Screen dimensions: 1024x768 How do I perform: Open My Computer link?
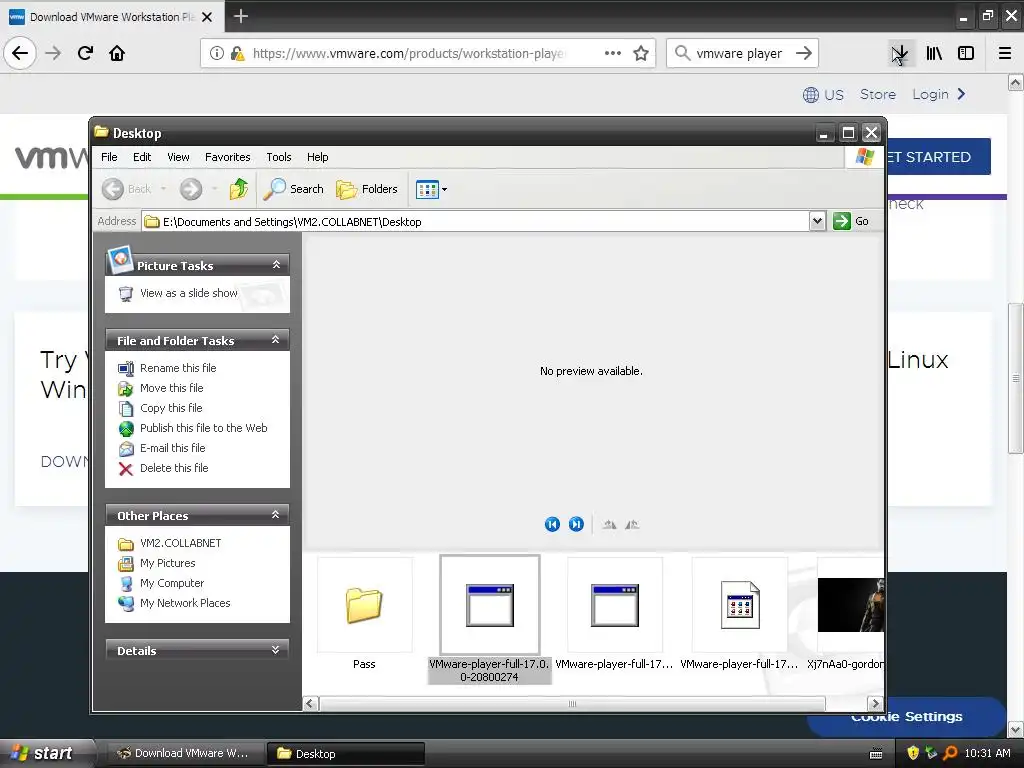tap(172, 583)
